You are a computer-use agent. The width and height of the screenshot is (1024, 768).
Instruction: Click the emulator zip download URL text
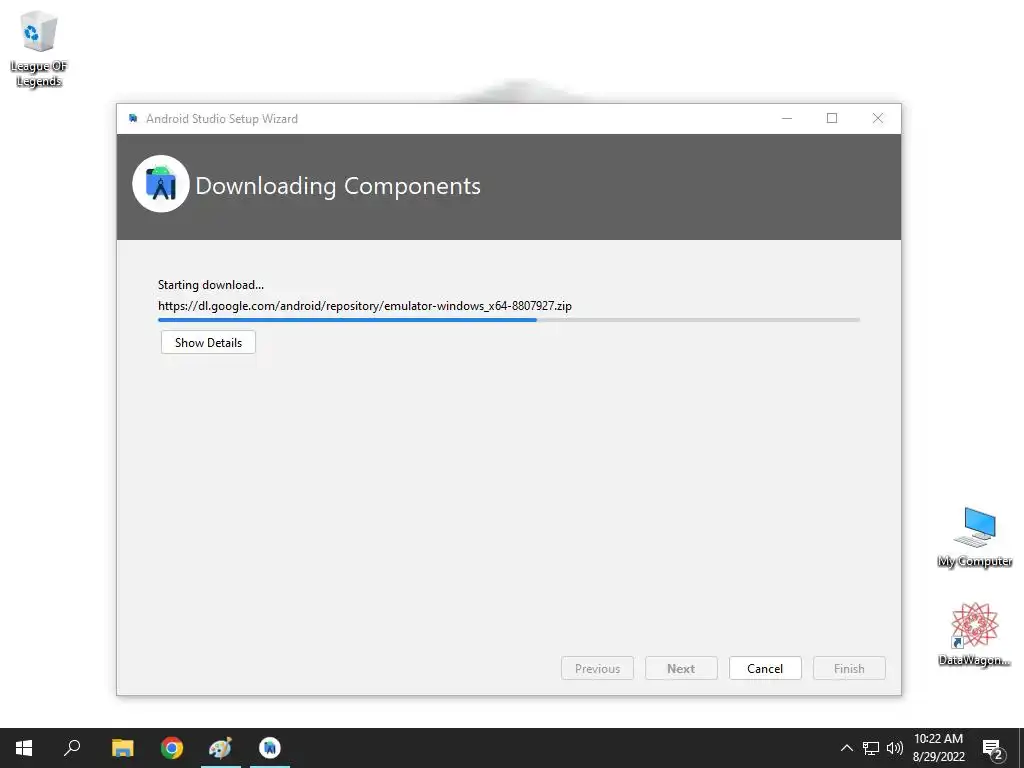365,306
